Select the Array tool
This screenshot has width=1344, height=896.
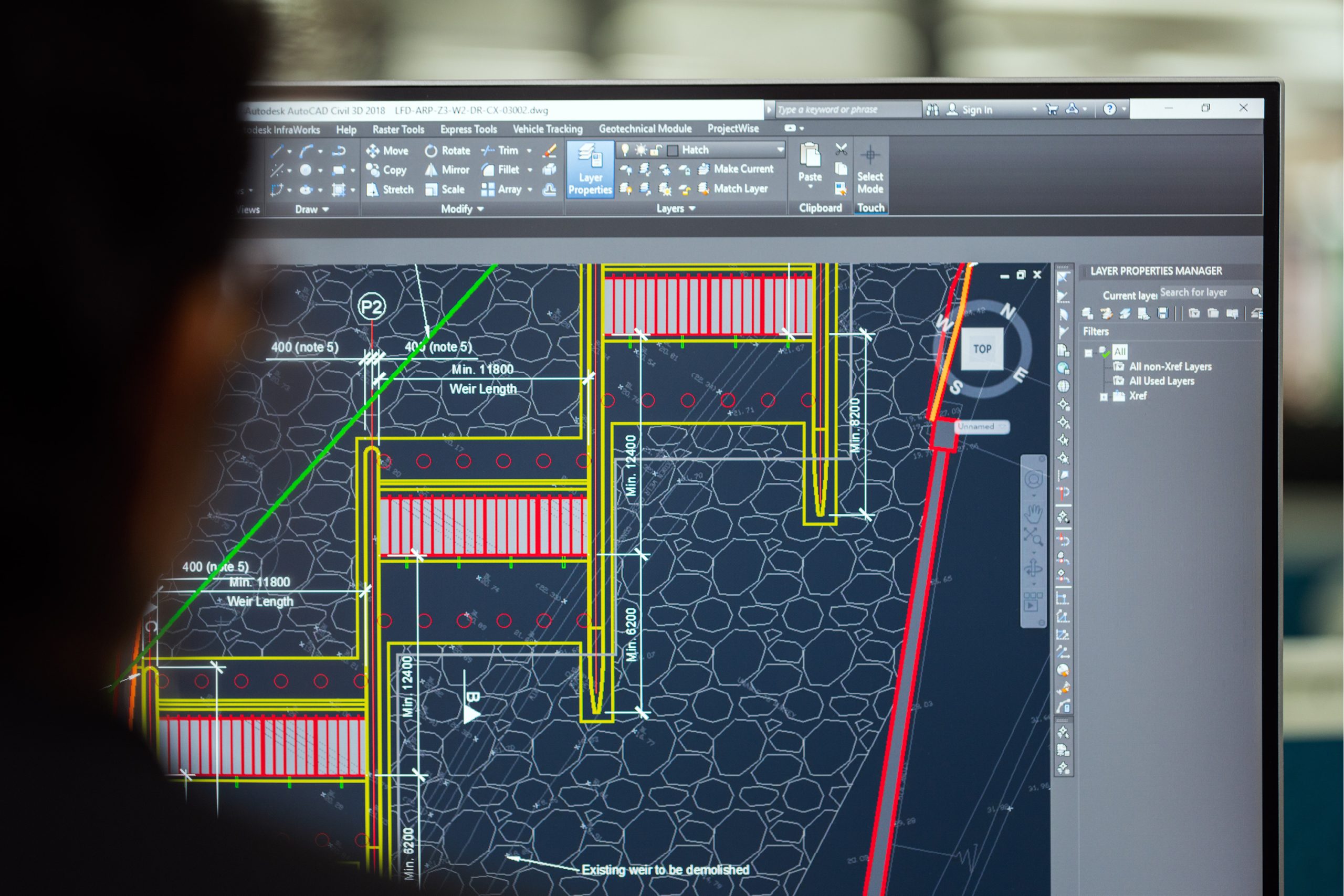click(x=502, y=189)
